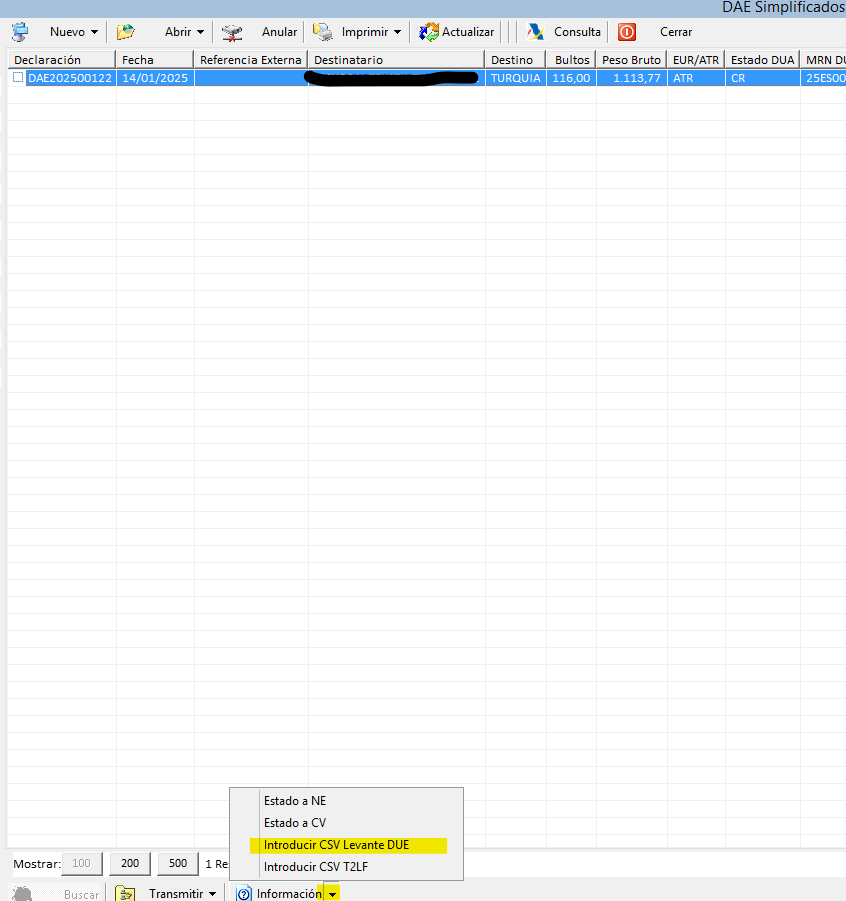Click the Transmitir folder icon
846x901 pixels.
click(125, 893)
